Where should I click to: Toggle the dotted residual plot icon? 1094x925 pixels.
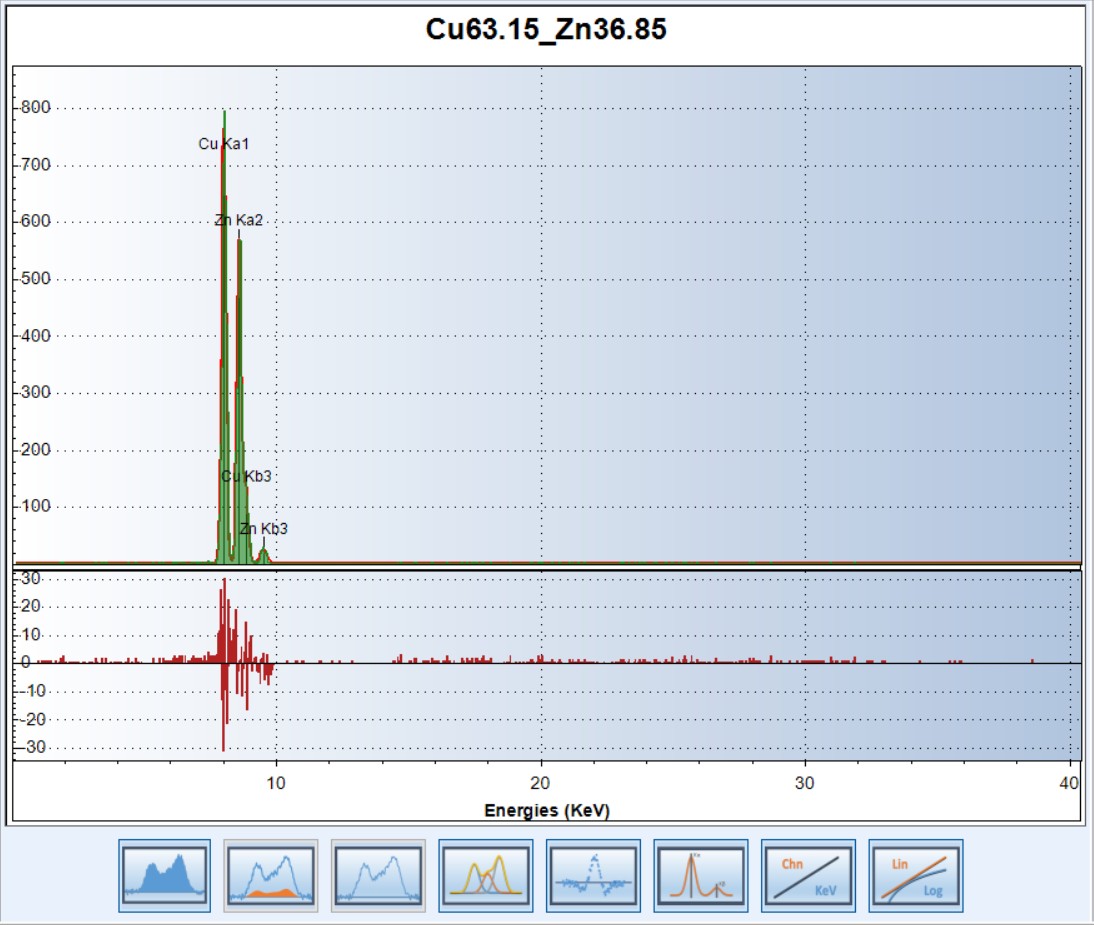[594, 875]
